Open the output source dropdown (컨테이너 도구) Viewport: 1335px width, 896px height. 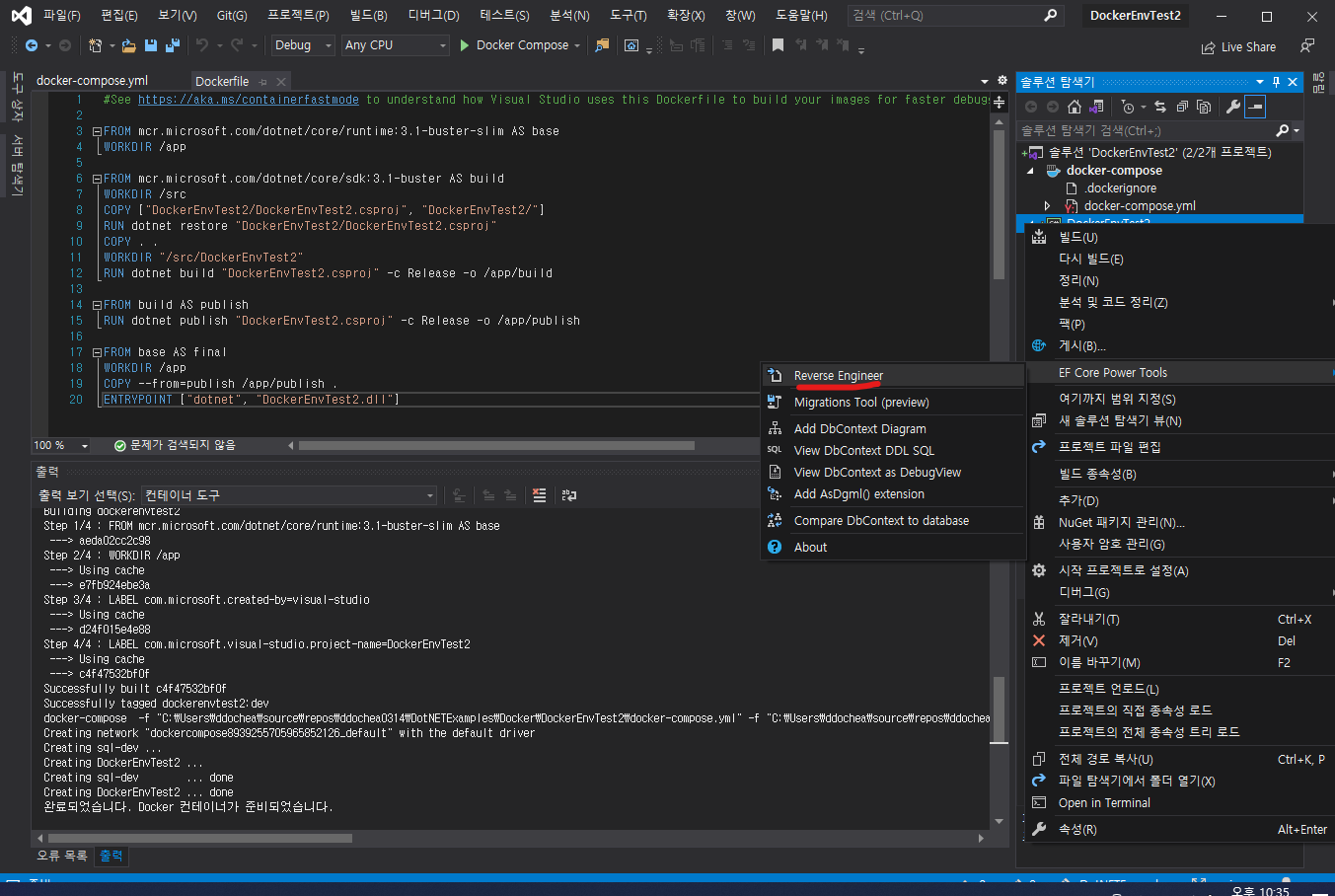click(288, 495)
